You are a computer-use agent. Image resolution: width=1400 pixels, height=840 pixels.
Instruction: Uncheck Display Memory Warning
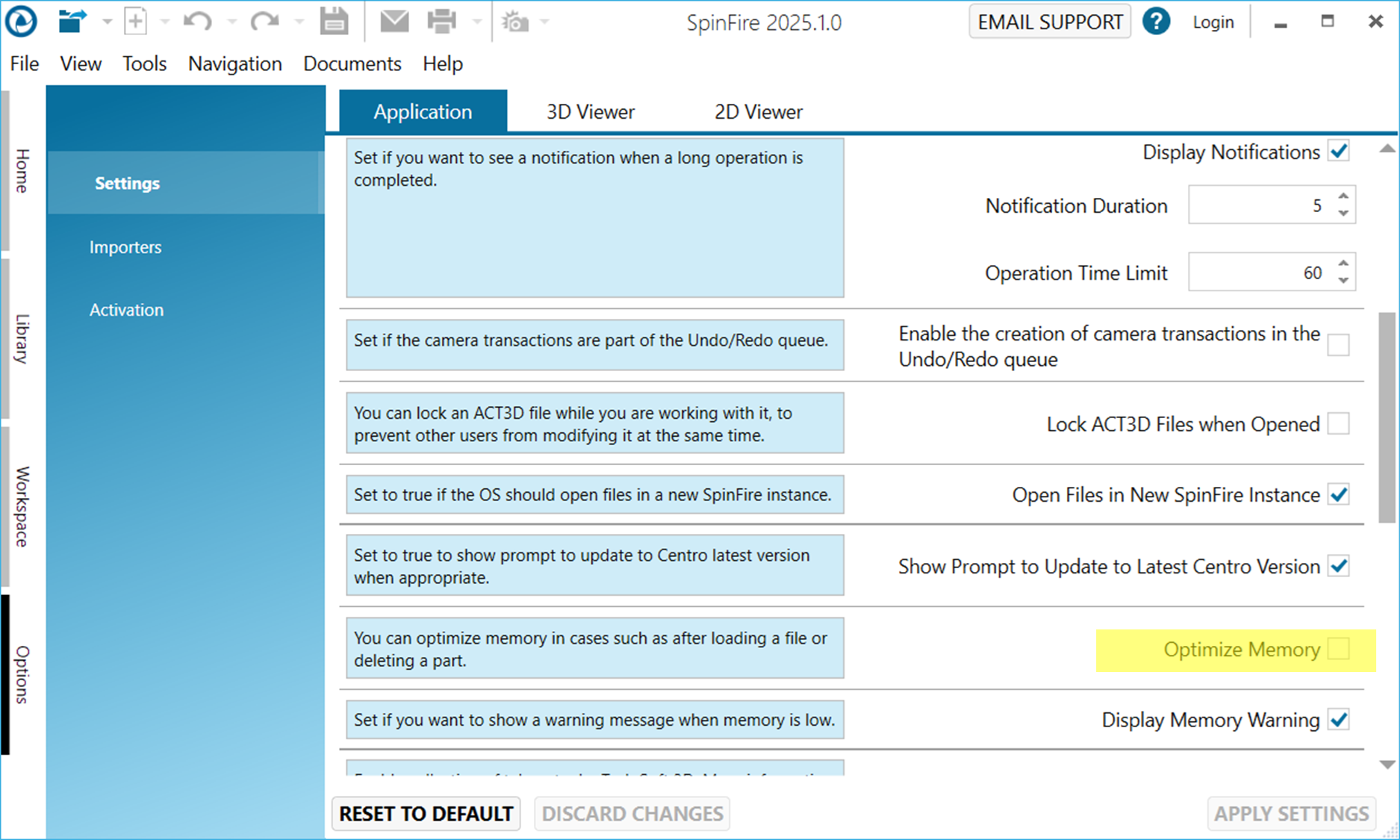click(1338, 720)
